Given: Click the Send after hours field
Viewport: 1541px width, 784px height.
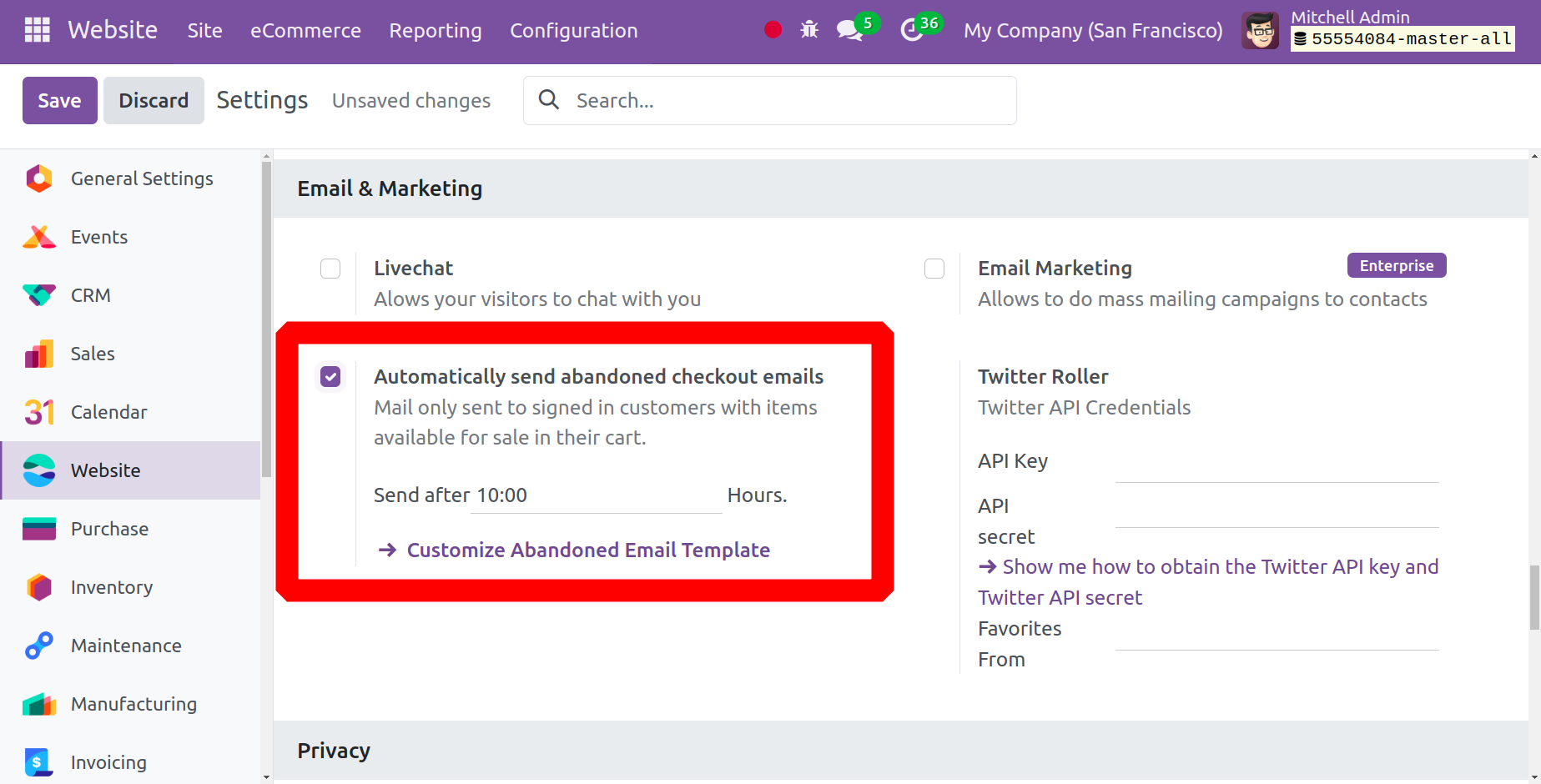Looking at the screenshot, I should pos(596,495).
